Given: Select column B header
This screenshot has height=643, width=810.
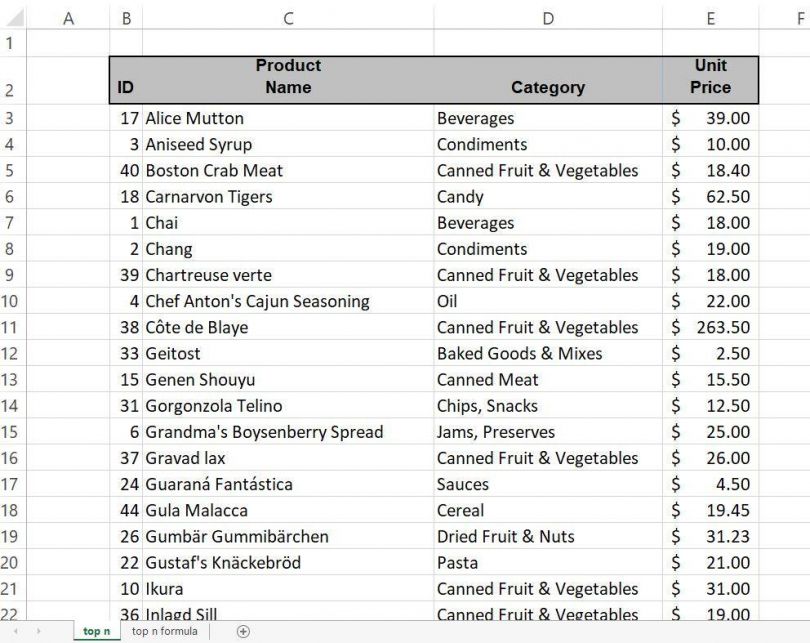Looking at the screenshot, I should (x=126, y=18).
